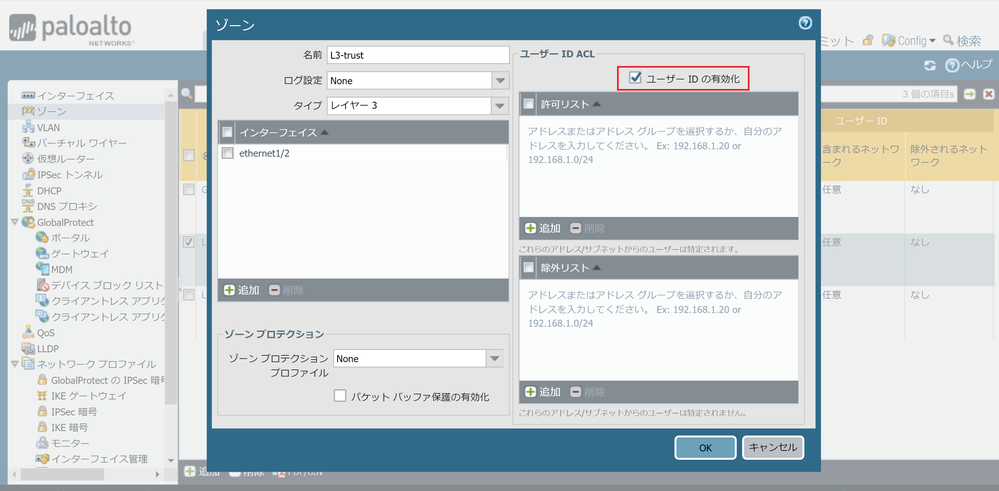Click 追加 under 除外リスト
Screen dimensions: 999x491
click(x=543, y=392)
